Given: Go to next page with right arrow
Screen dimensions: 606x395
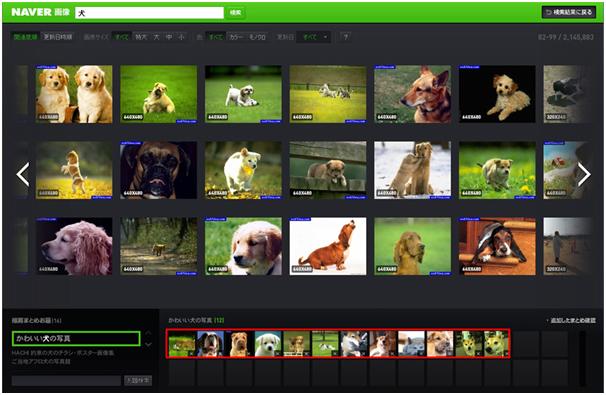Looking at the screenshot, I should point(584,175).
